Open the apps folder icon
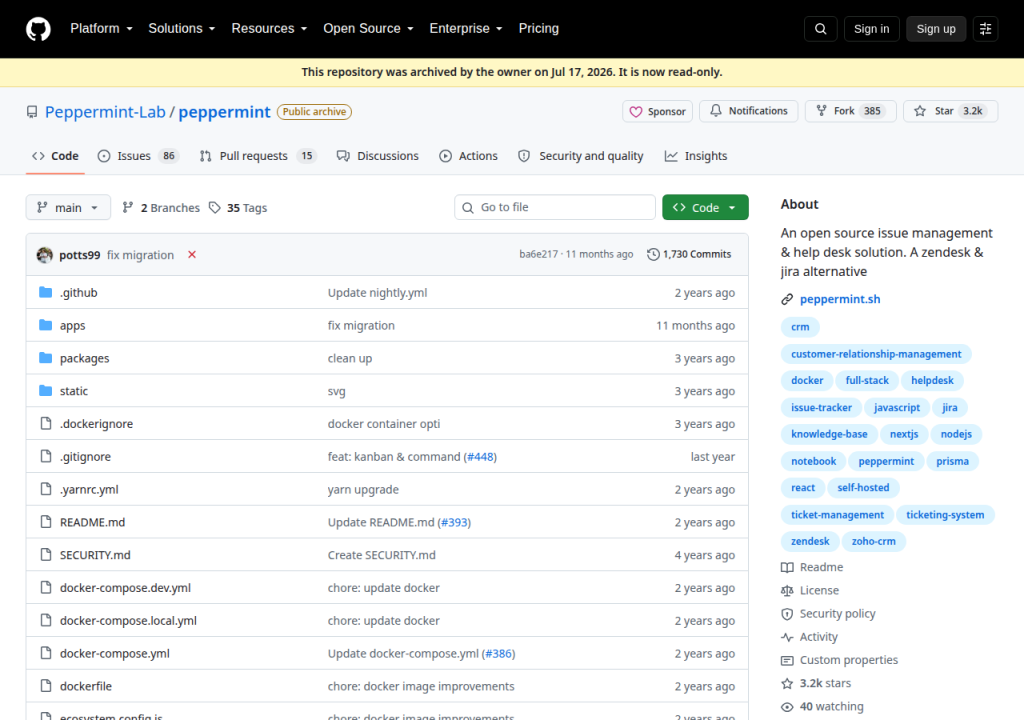Image resolution: width=1024 pixels, height=720 pixels. pos(45,325)
